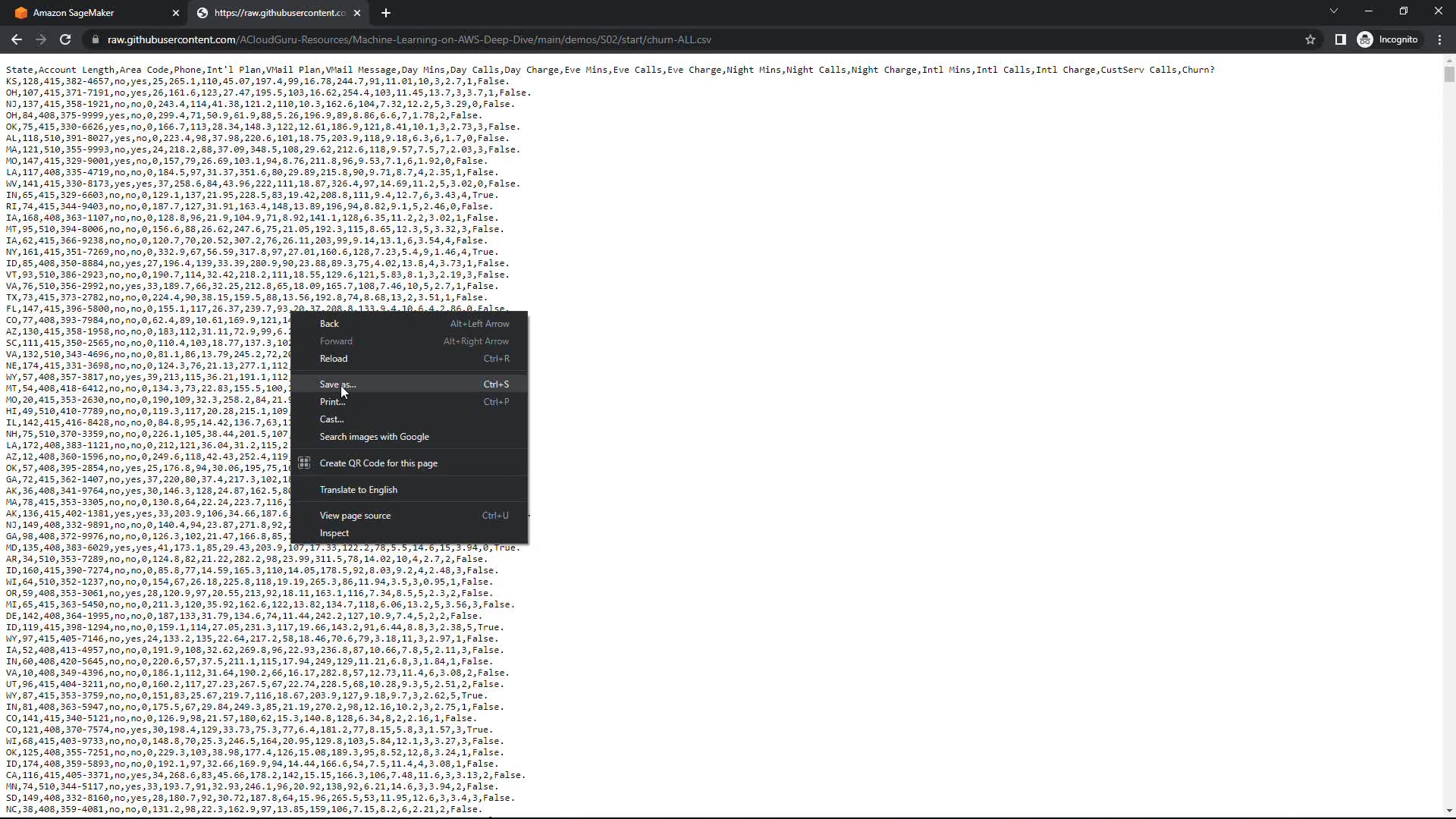
Task: Close the raw.githubusercontent tab
Action: 357,13
